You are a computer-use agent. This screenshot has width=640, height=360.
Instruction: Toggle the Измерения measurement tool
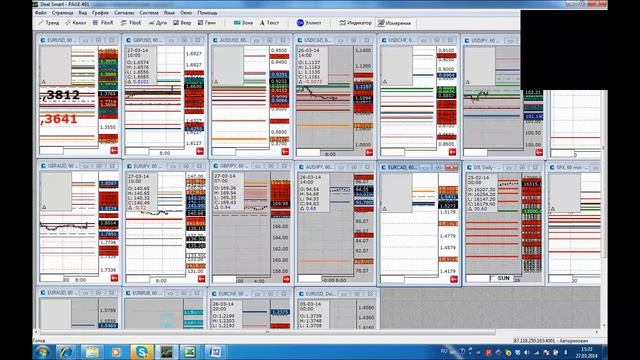[x=394, y=23]
